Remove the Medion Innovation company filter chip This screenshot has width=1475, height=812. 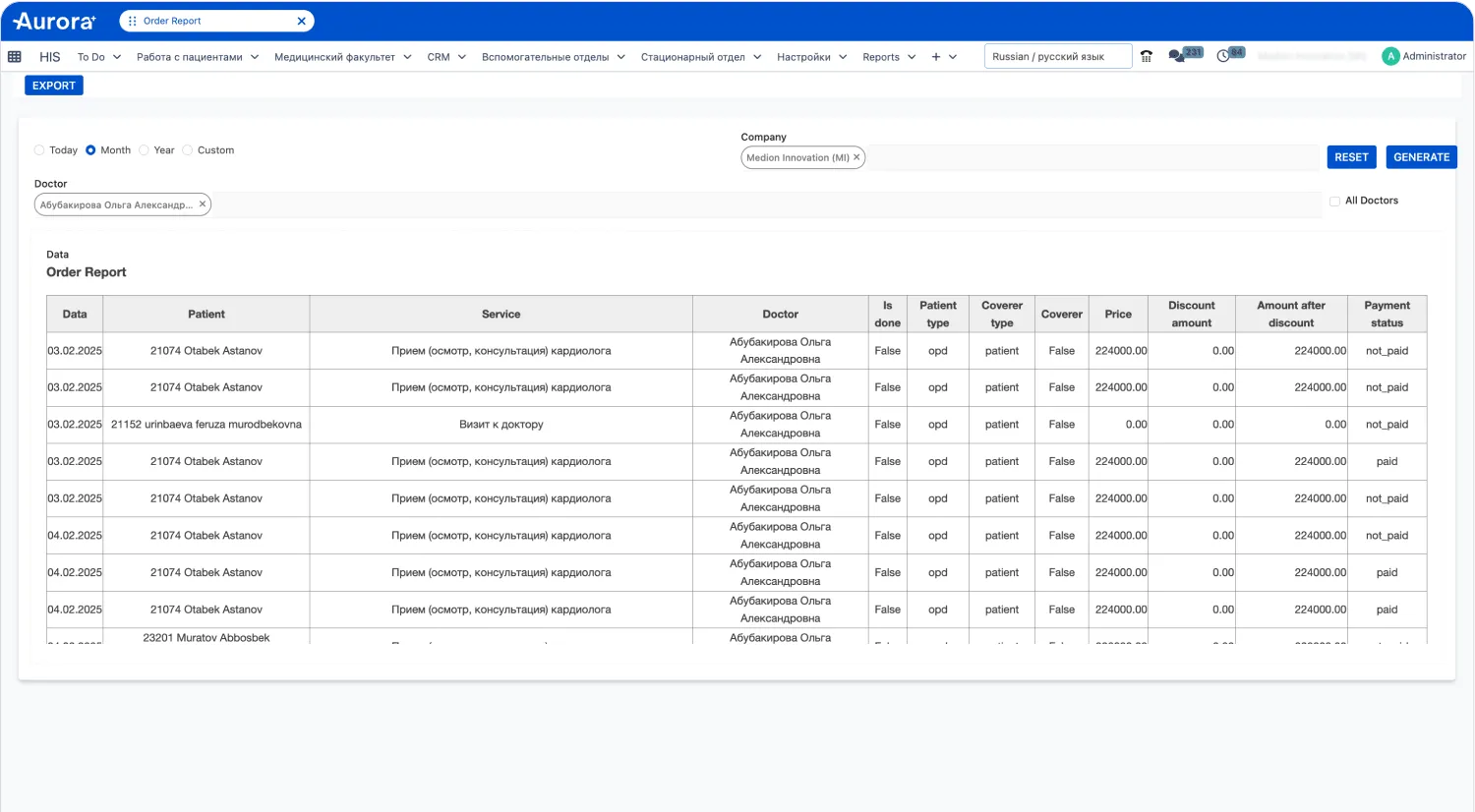pyautogui.click(x=856, y=156)
